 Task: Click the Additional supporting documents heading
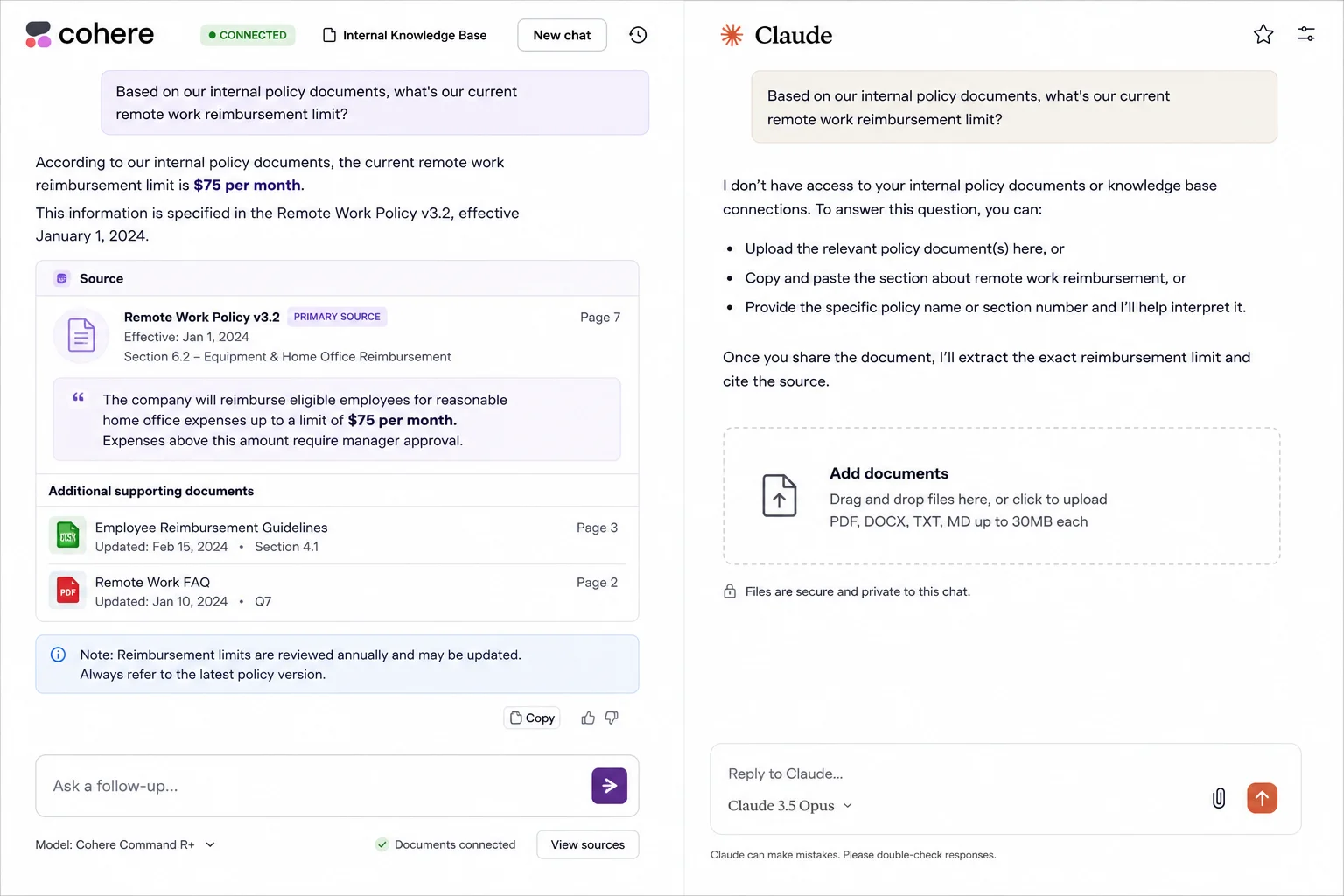[151, 491]
